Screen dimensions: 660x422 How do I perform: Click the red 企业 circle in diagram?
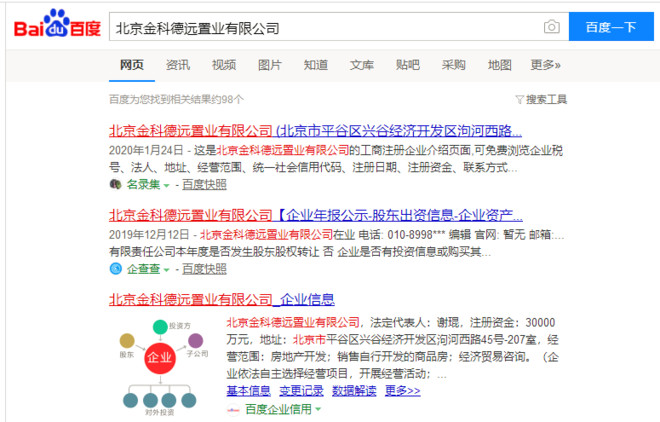click(x=160, y=358)
